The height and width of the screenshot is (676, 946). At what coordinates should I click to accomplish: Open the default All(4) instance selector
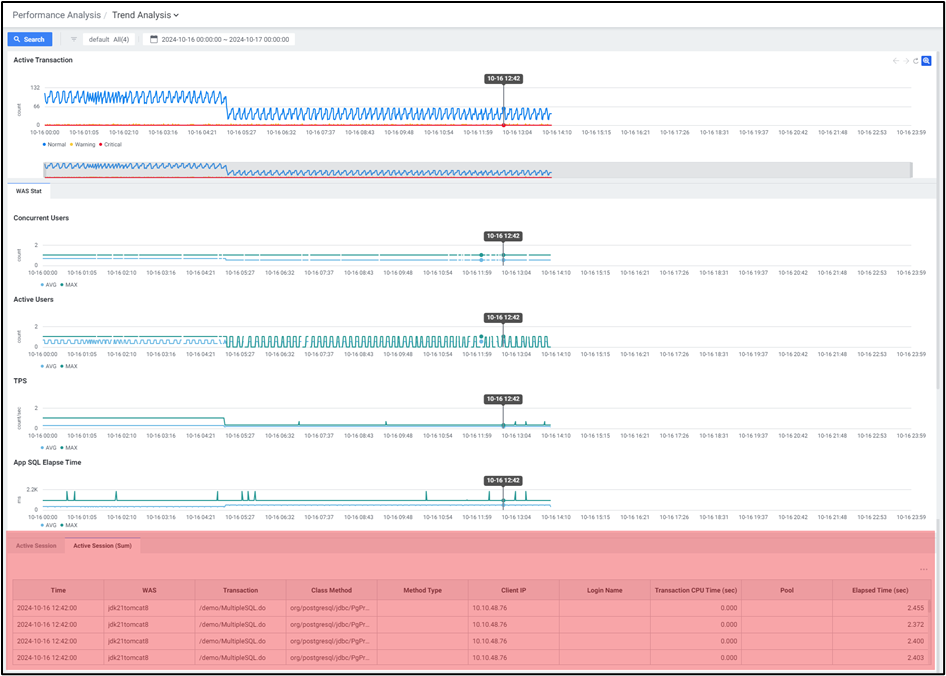pos(109,39)
